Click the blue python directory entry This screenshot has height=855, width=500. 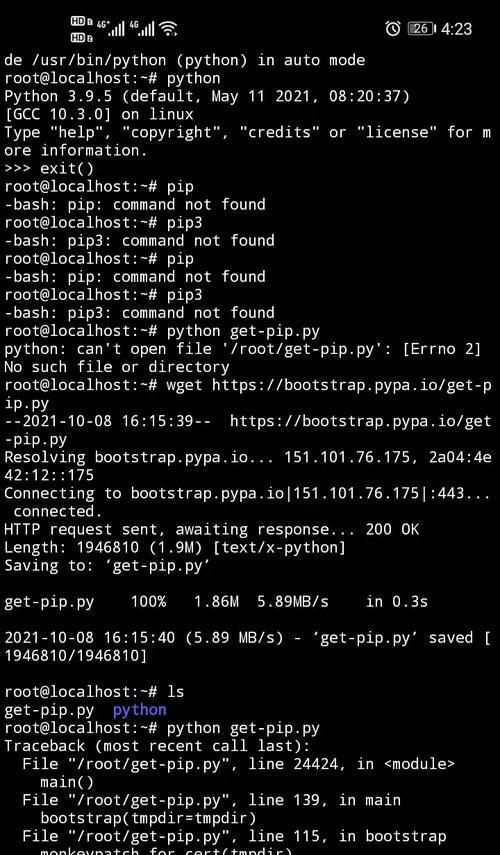140,710
